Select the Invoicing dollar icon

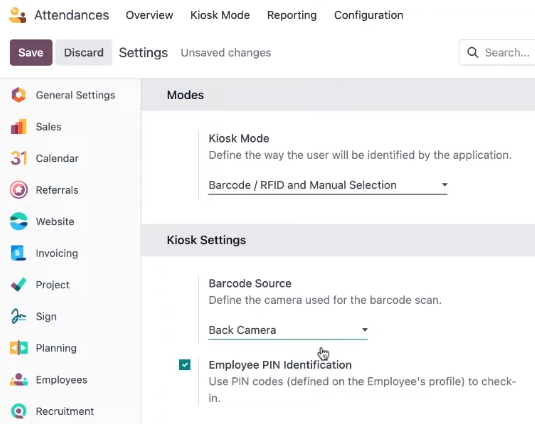pyautogui.click(x=19, y=253)
